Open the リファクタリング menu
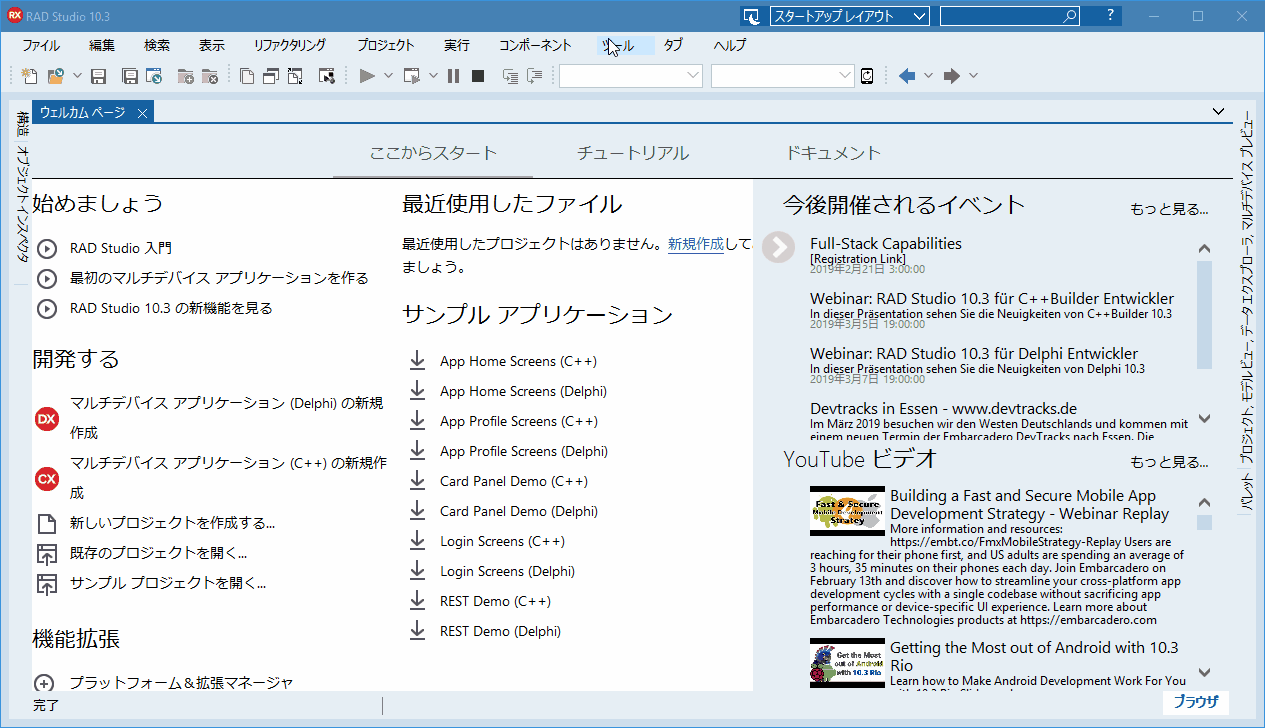Viewport: 1265px width, 728px height. point(290,45)
